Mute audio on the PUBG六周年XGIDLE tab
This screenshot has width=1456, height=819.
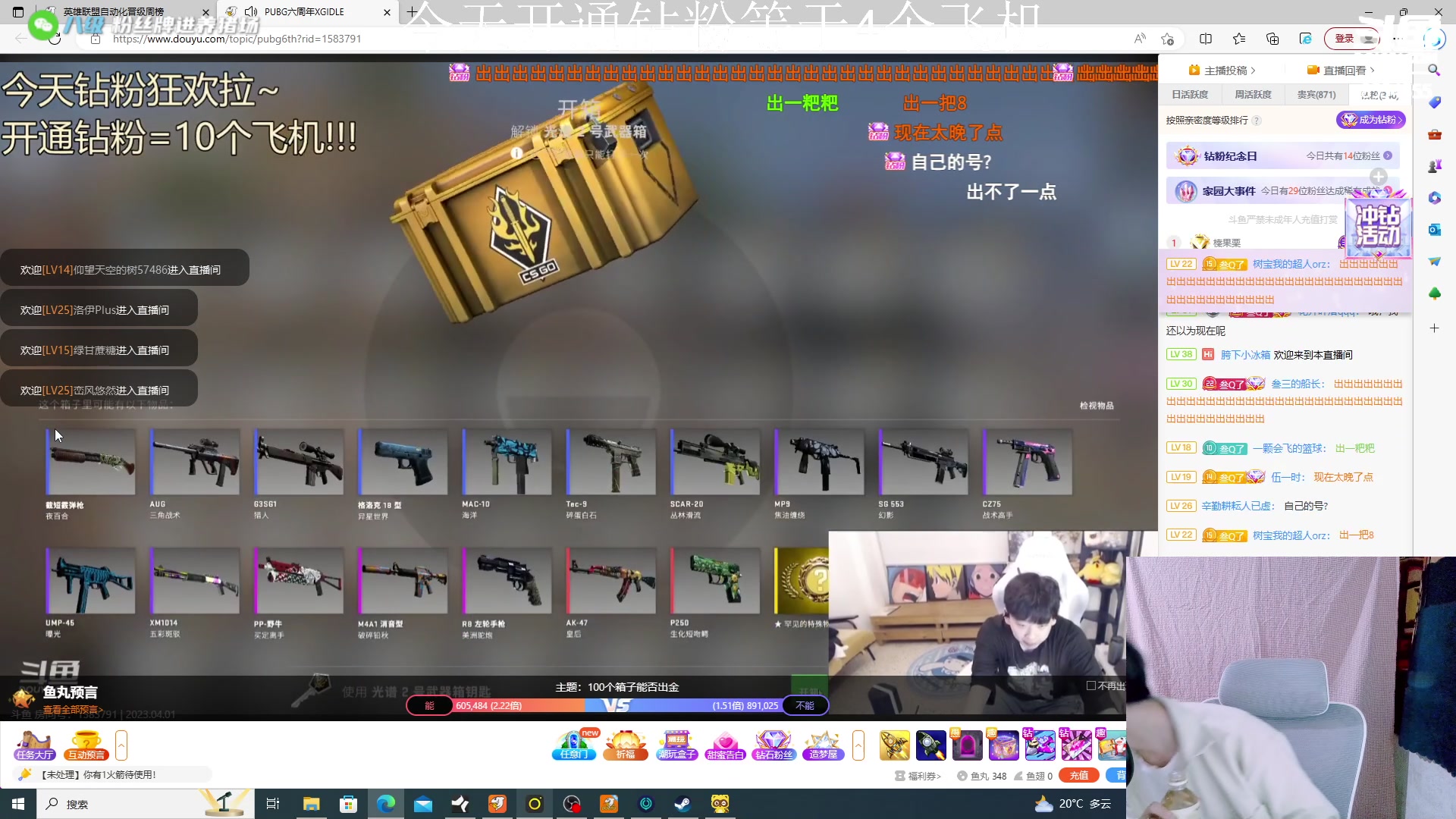(251, 11)
